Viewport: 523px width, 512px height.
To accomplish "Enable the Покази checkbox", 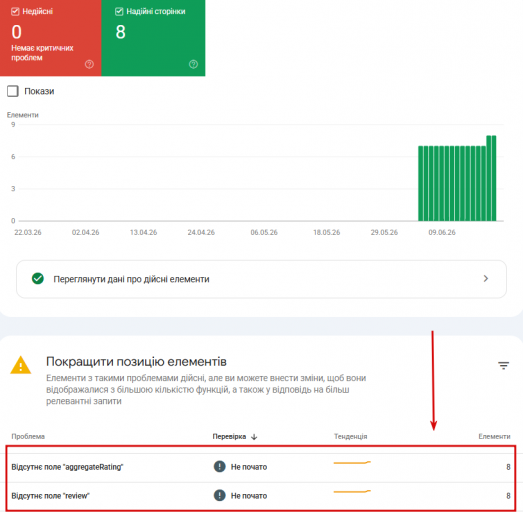I will 13,91.
